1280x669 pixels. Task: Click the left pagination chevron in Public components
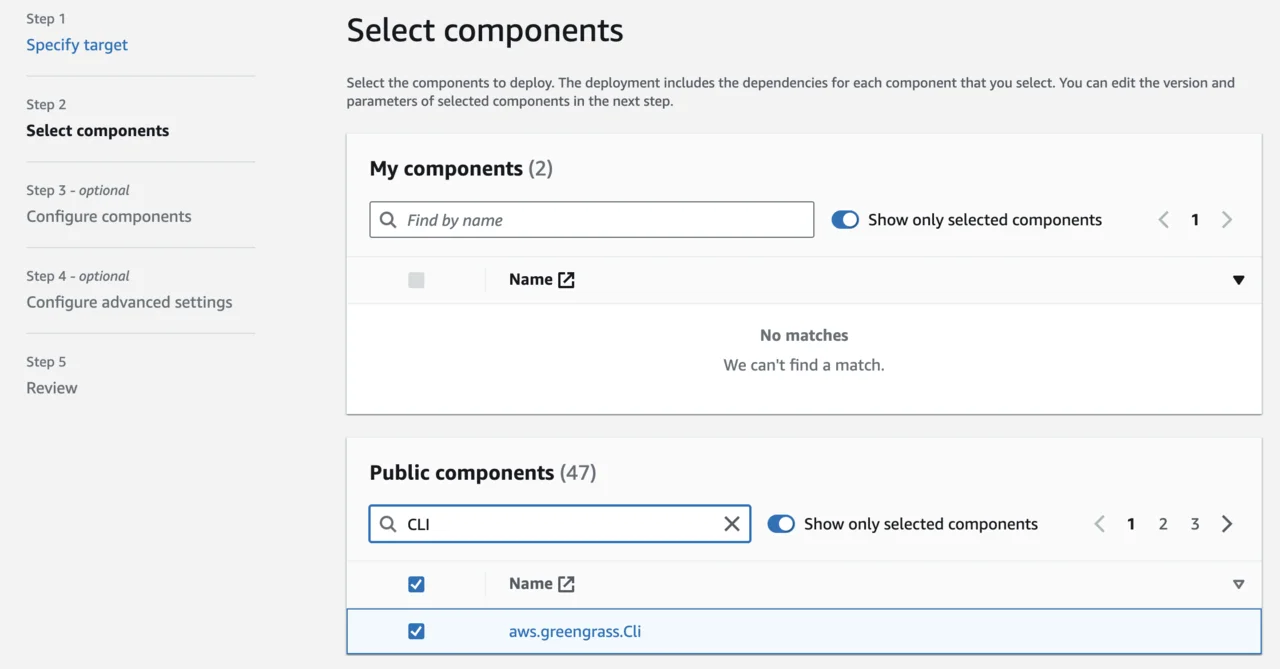[x=1099, y=523]
